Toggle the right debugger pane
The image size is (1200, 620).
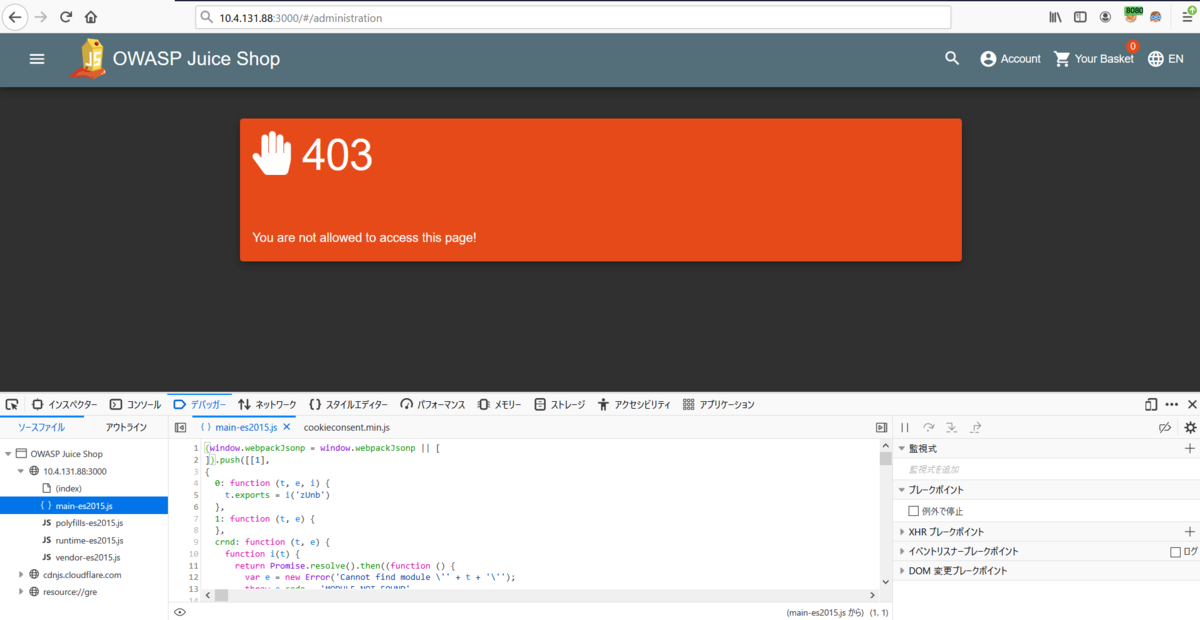(x=881, y=427)
